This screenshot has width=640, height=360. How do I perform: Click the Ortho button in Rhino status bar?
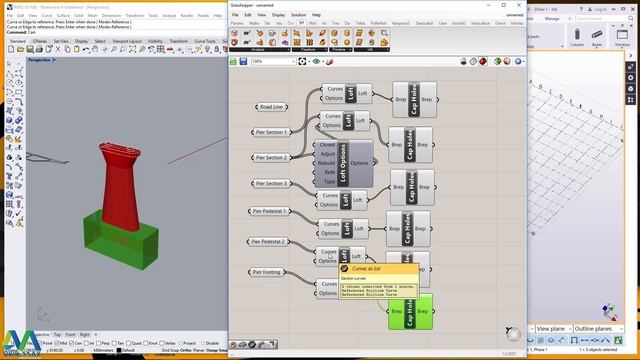pos(185,350)
